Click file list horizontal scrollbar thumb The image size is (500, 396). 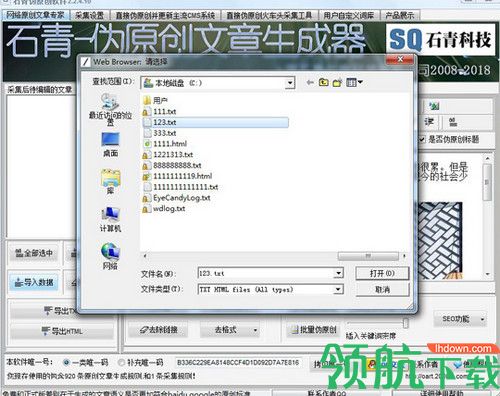tap(368, 256)
